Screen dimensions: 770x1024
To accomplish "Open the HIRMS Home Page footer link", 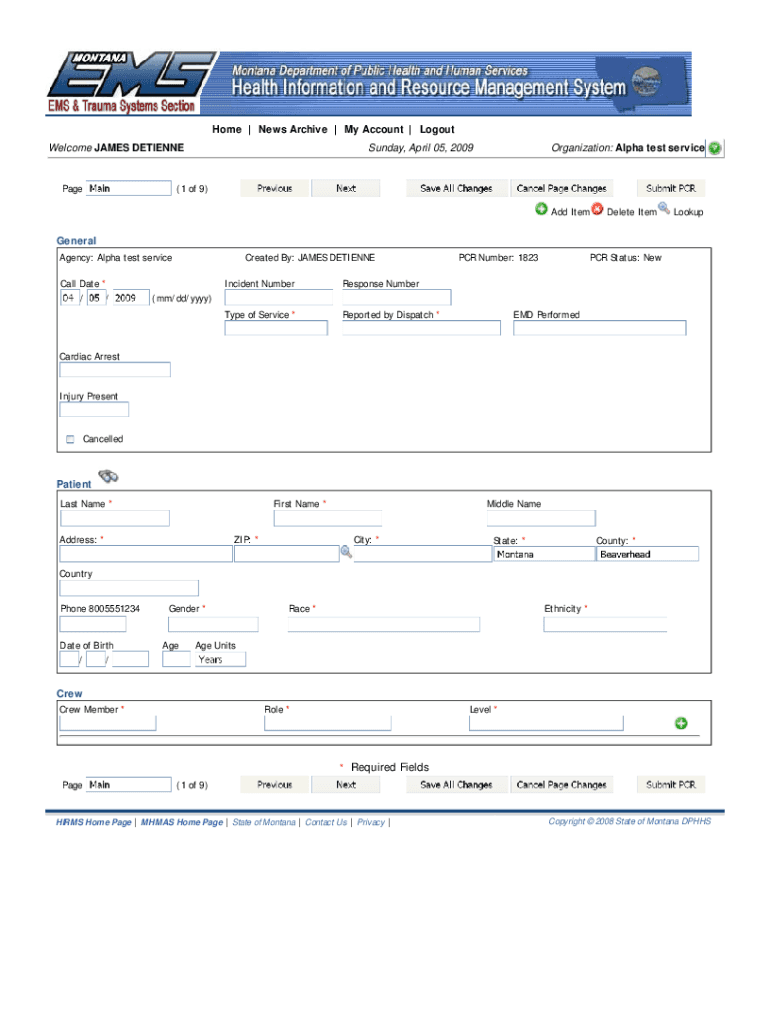I will 94,822.
